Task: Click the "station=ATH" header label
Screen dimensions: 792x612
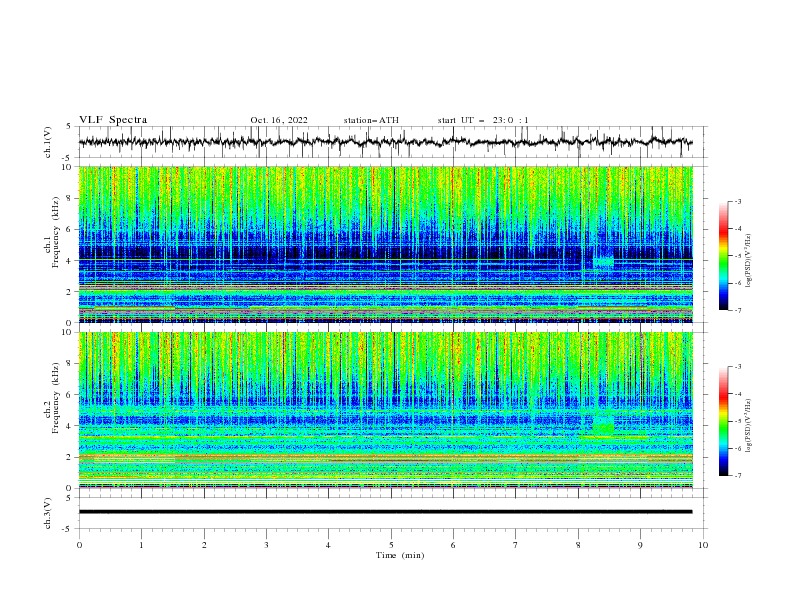Action: (371, 120)
